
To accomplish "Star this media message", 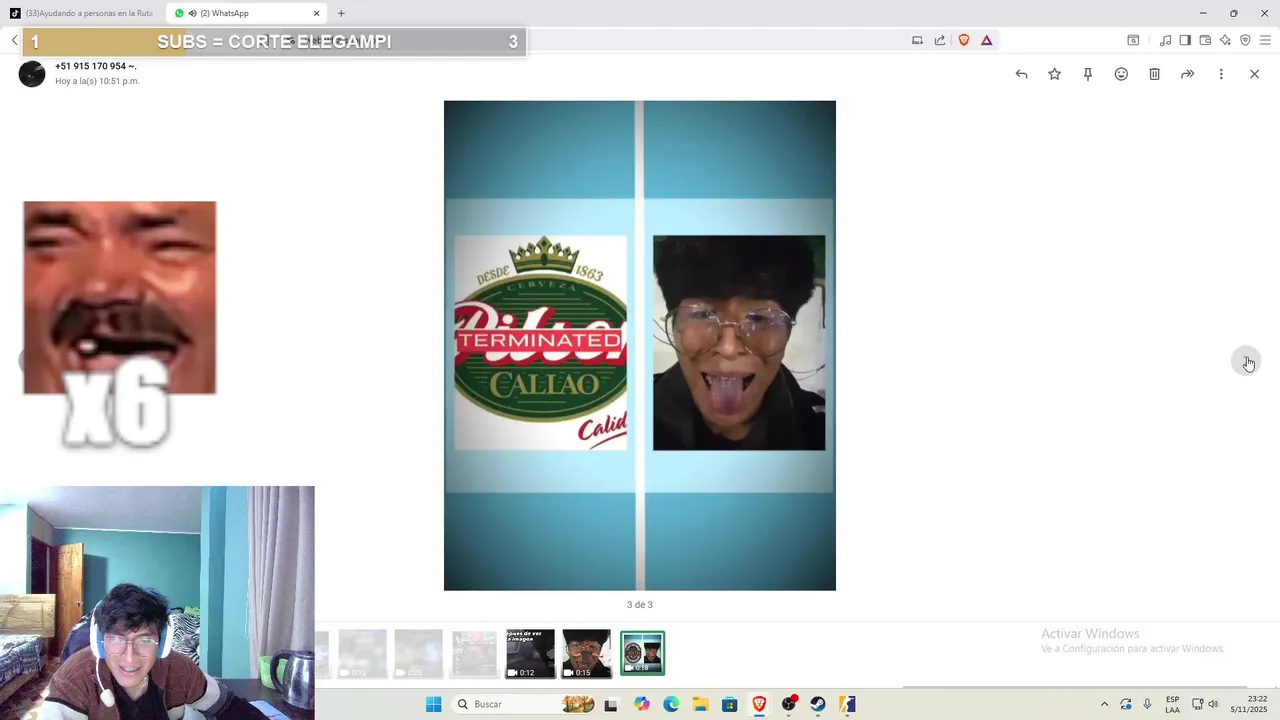I will tap(1054, 74).
